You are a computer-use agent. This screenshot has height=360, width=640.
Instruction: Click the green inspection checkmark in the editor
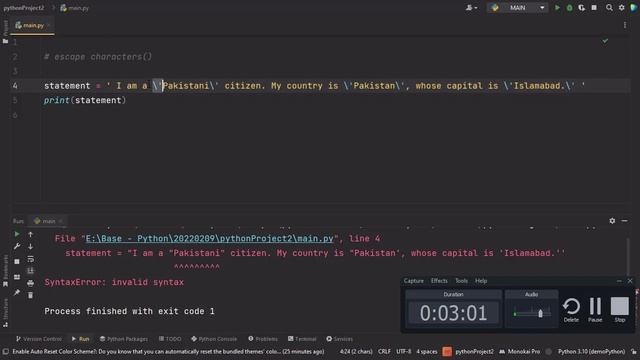[x=605, y=41]
